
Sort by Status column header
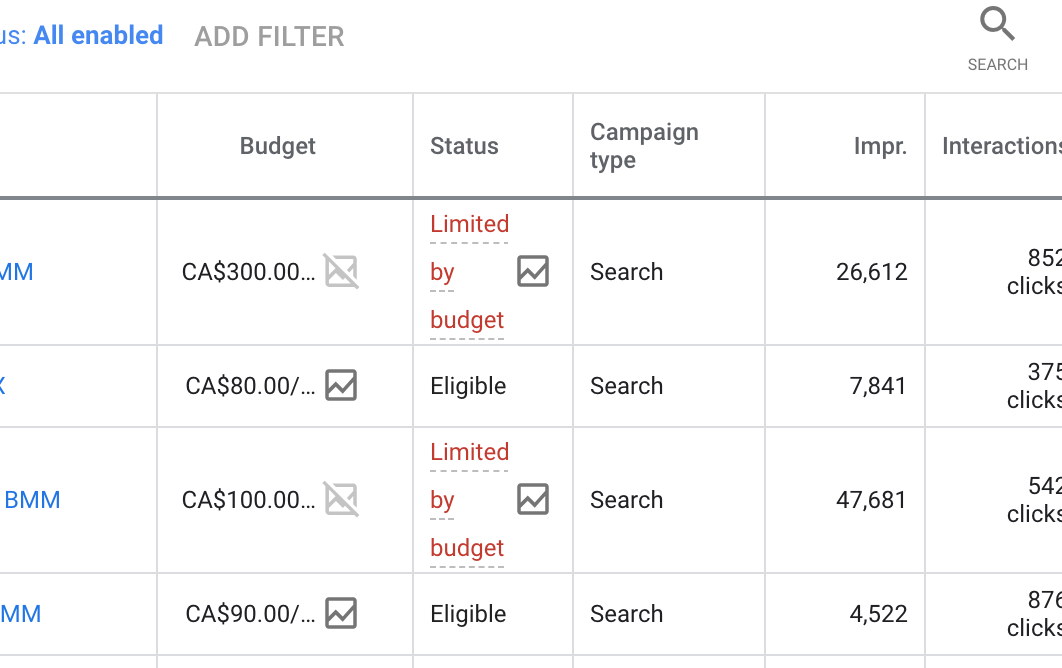(x=464, y=146)
